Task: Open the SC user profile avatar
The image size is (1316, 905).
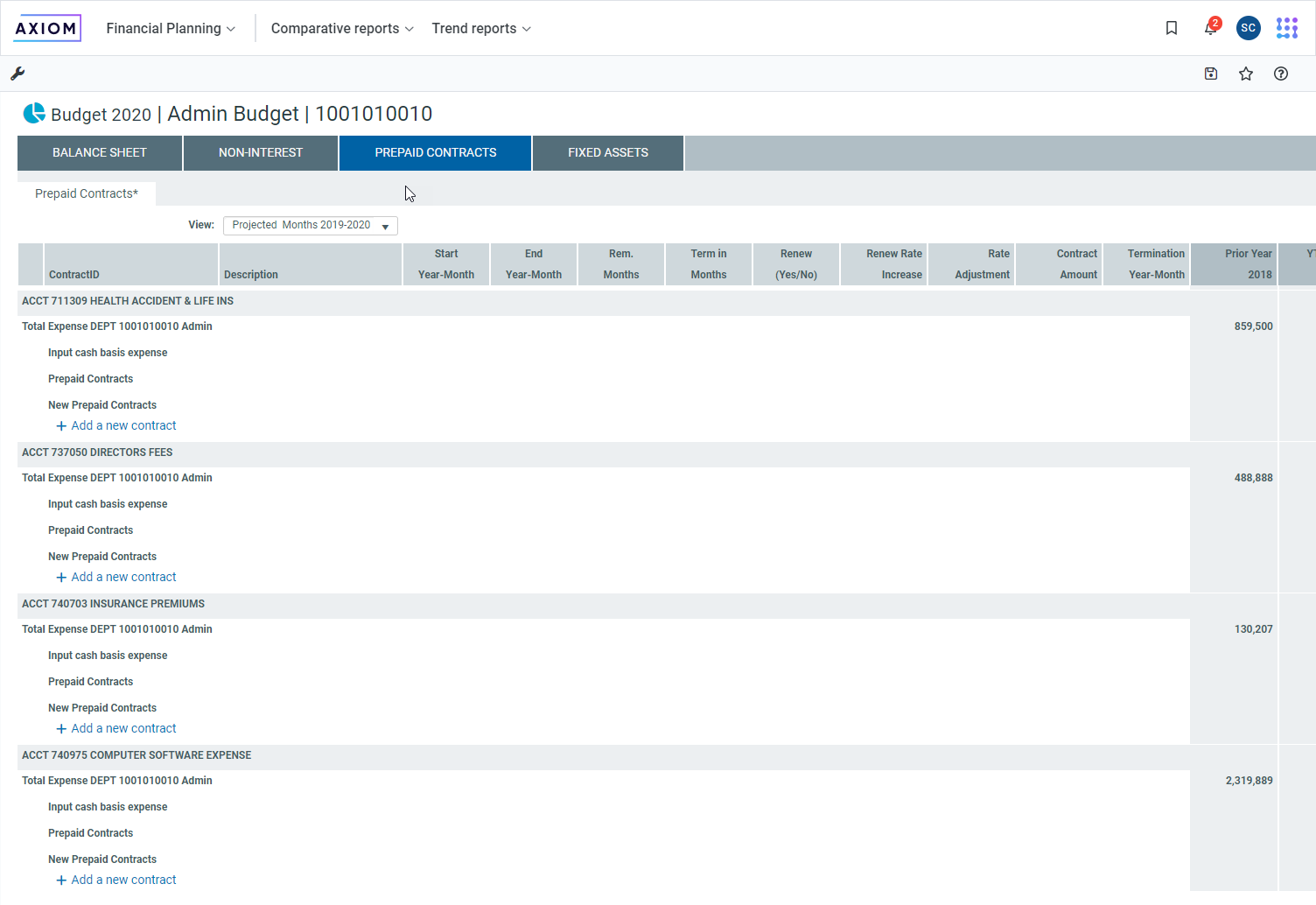Action: 1249,28
